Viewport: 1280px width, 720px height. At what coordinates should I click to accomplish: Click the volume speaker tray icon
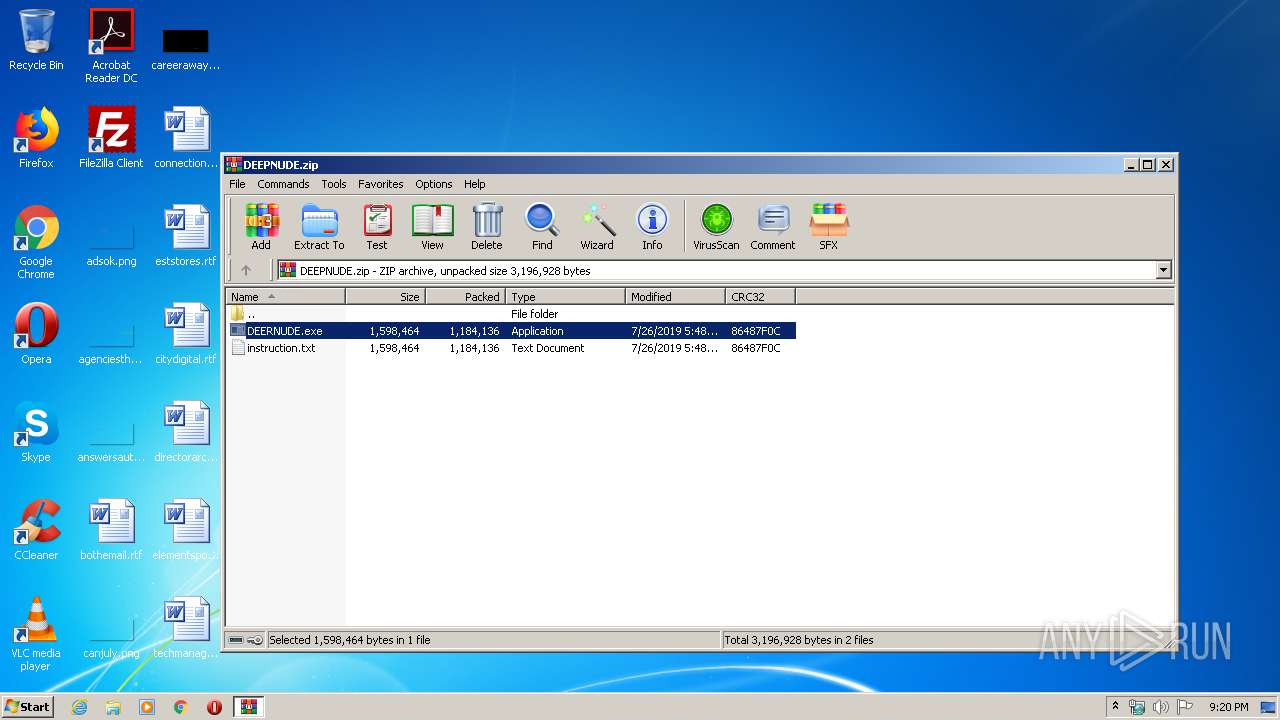1161,707
